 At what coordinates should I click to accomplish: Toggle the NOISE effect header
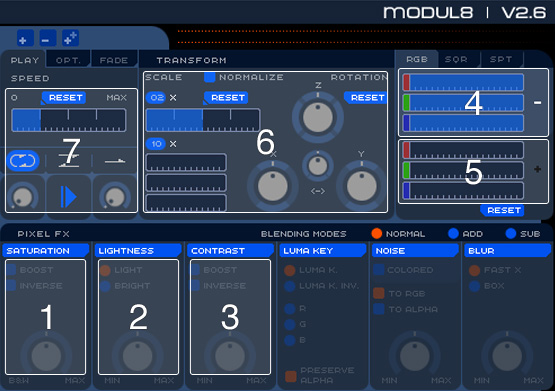pyautogui.click(x=415, y=251)
